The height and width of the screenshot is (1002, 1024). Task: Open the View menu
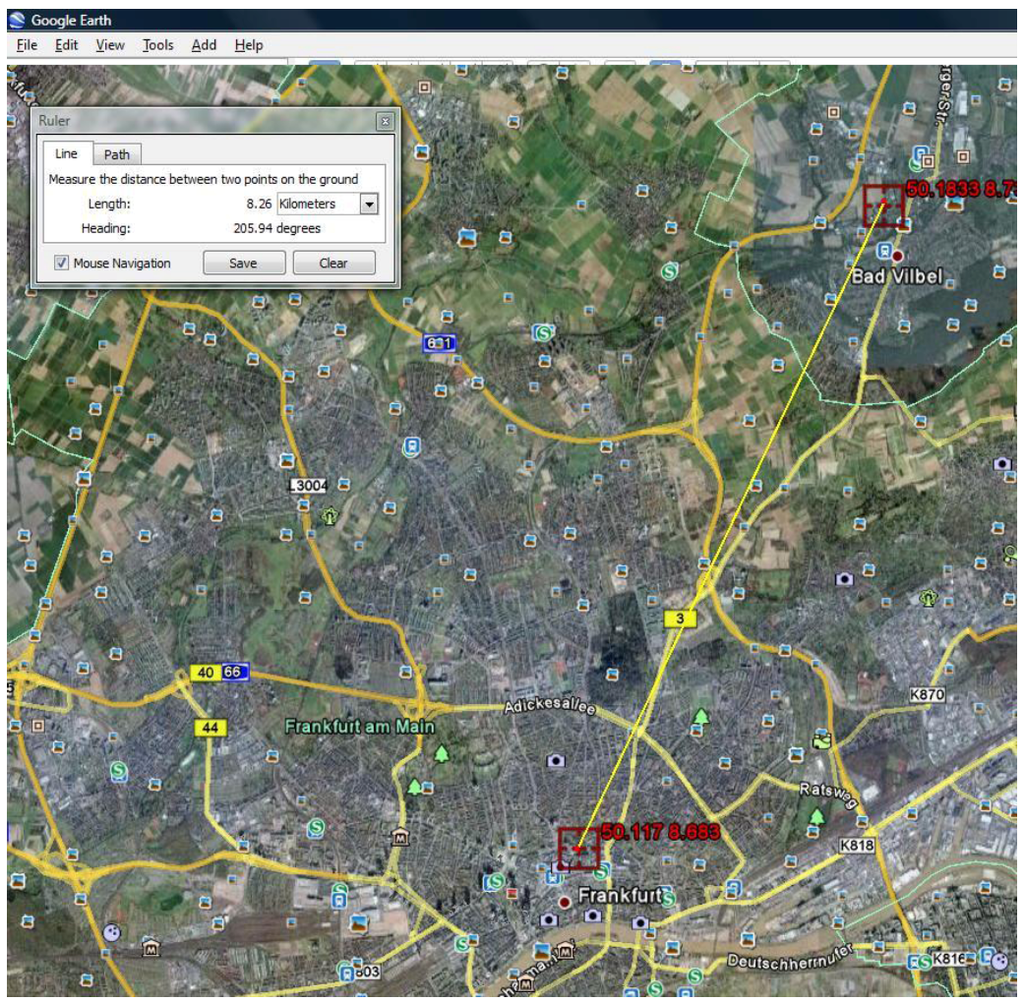[x=110, y=45]
